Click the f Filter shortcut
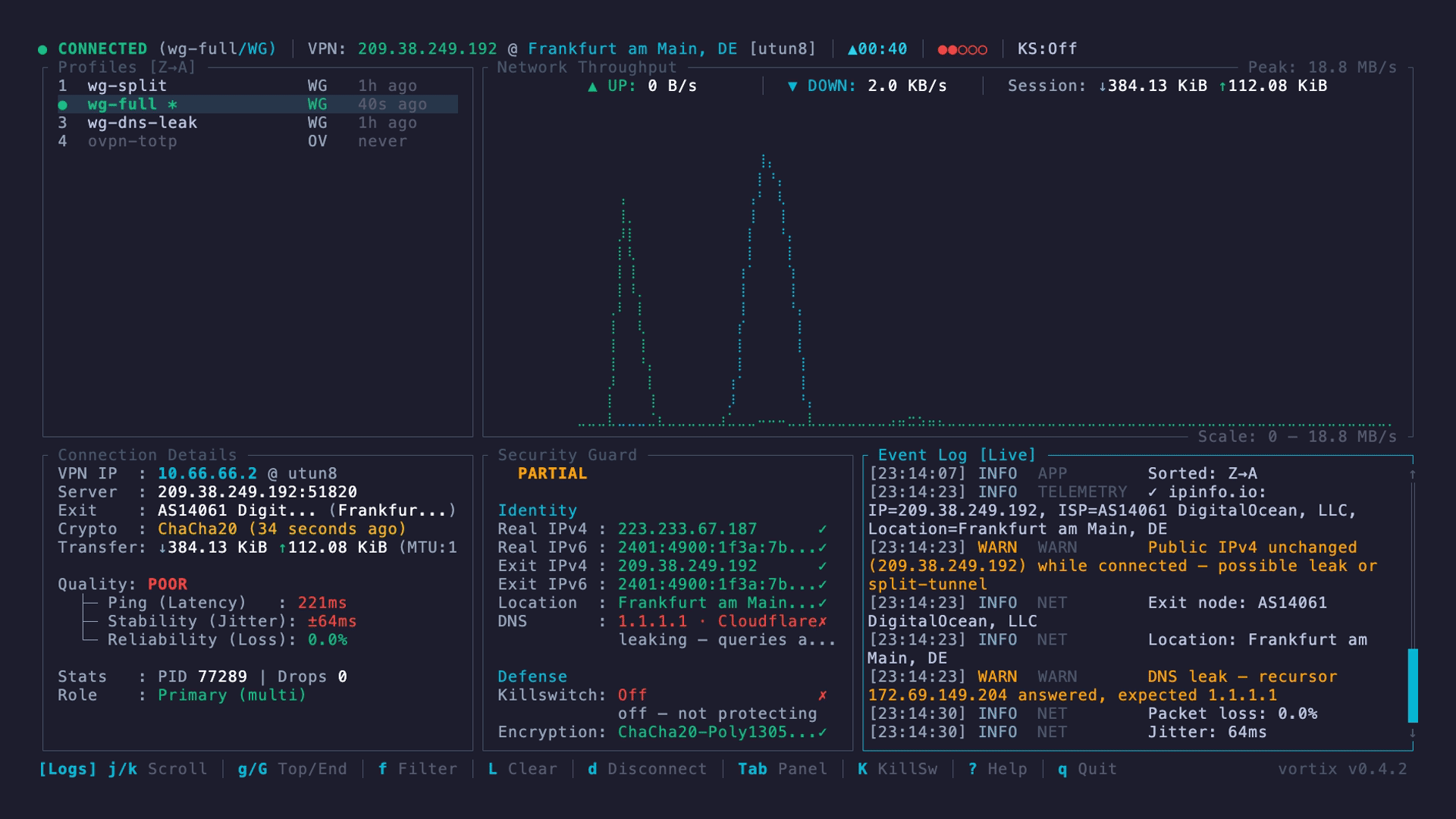Screen dimensions: 1456x819 [x=418, y=769]
